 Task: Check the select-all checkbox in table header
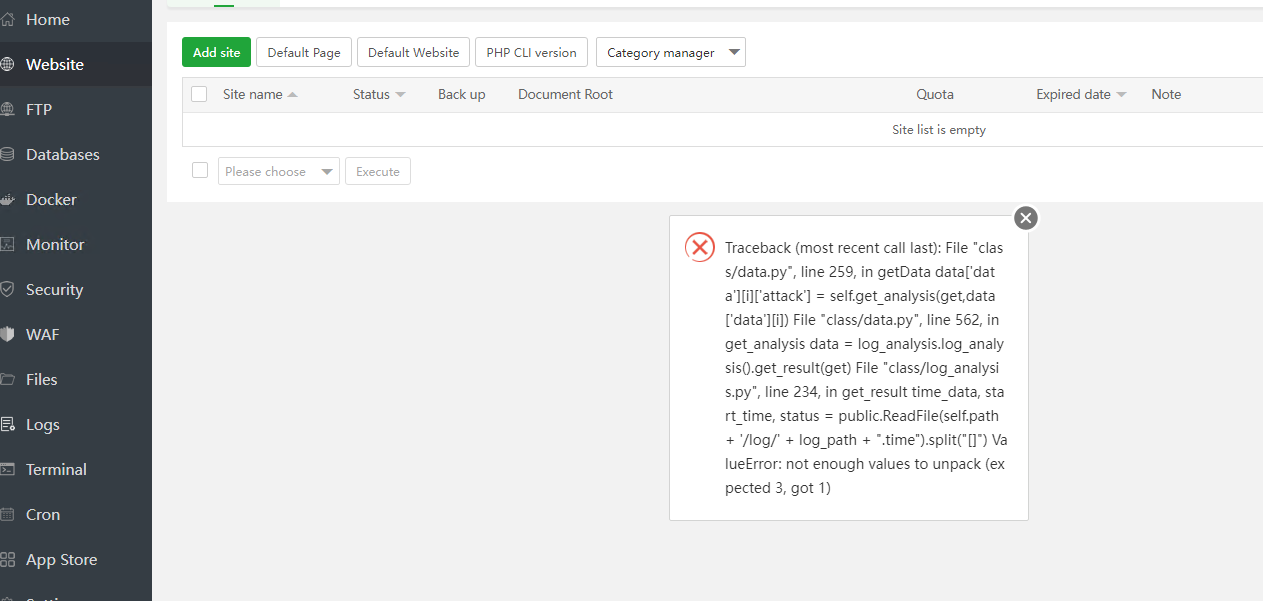click(199, 94)
